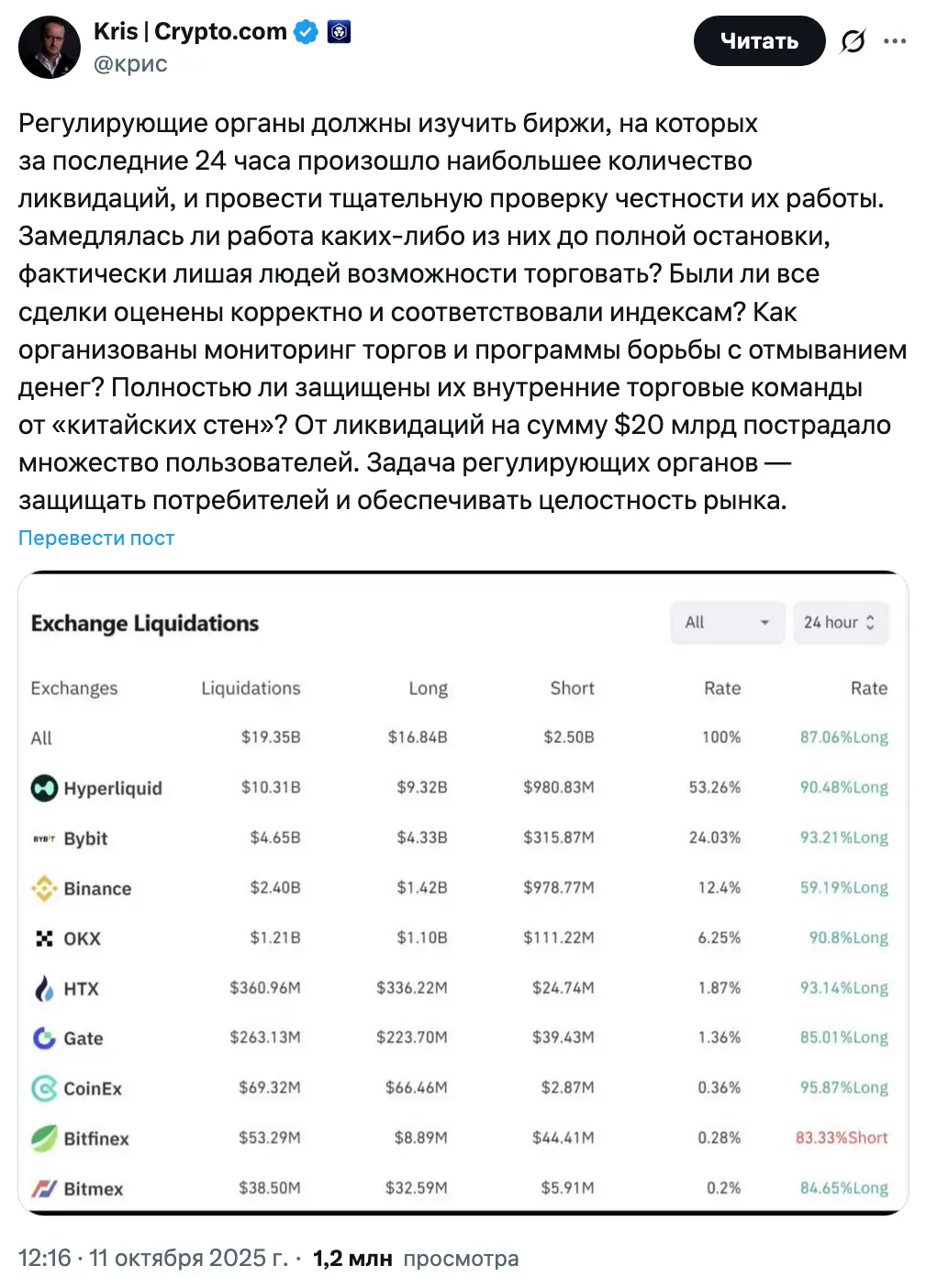Click Kris profile avatar photo
The height and width of the screenshot is (1288, 926).
coord(50,47)
